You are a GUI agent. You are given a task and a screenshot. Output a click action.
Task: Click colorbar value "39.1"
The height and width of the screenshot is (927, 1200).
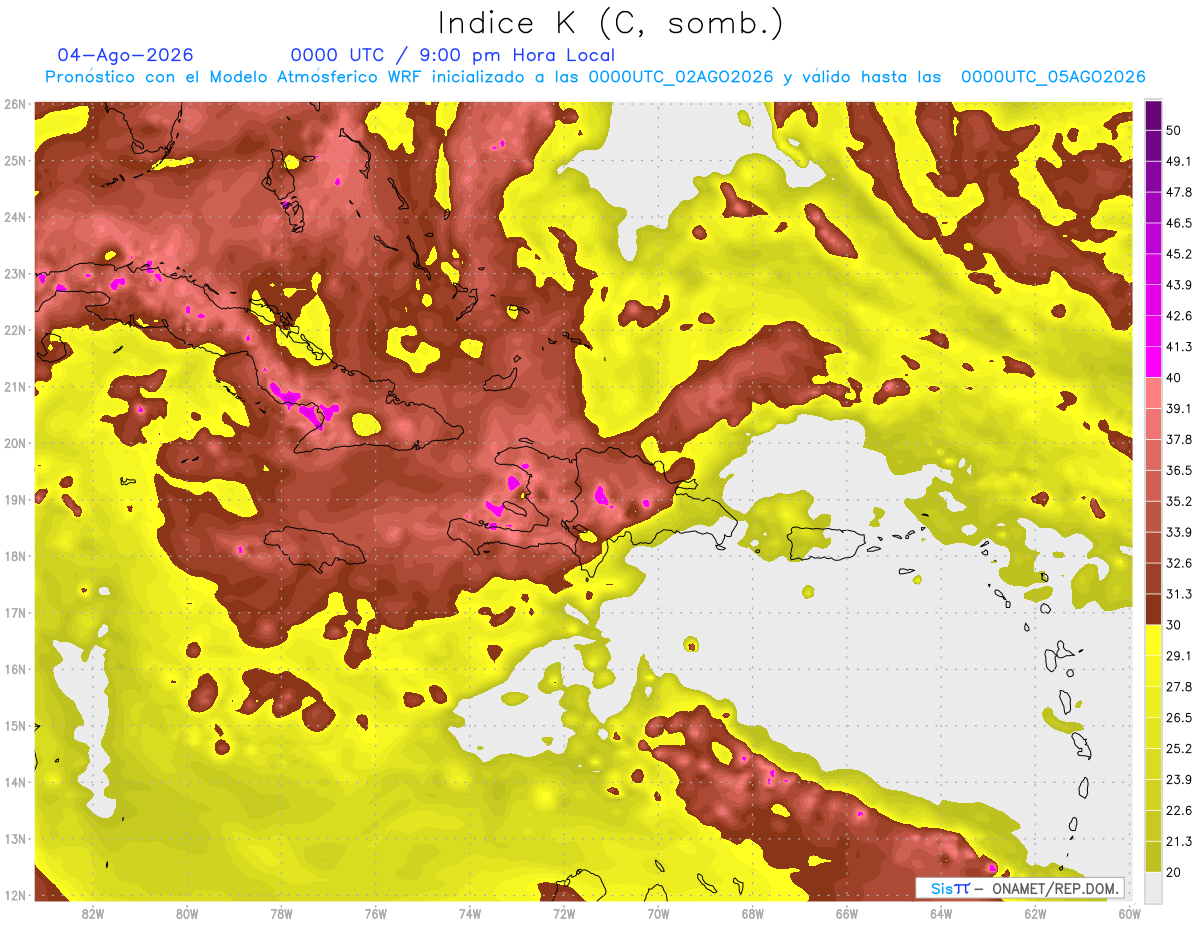coord(1179,408)
